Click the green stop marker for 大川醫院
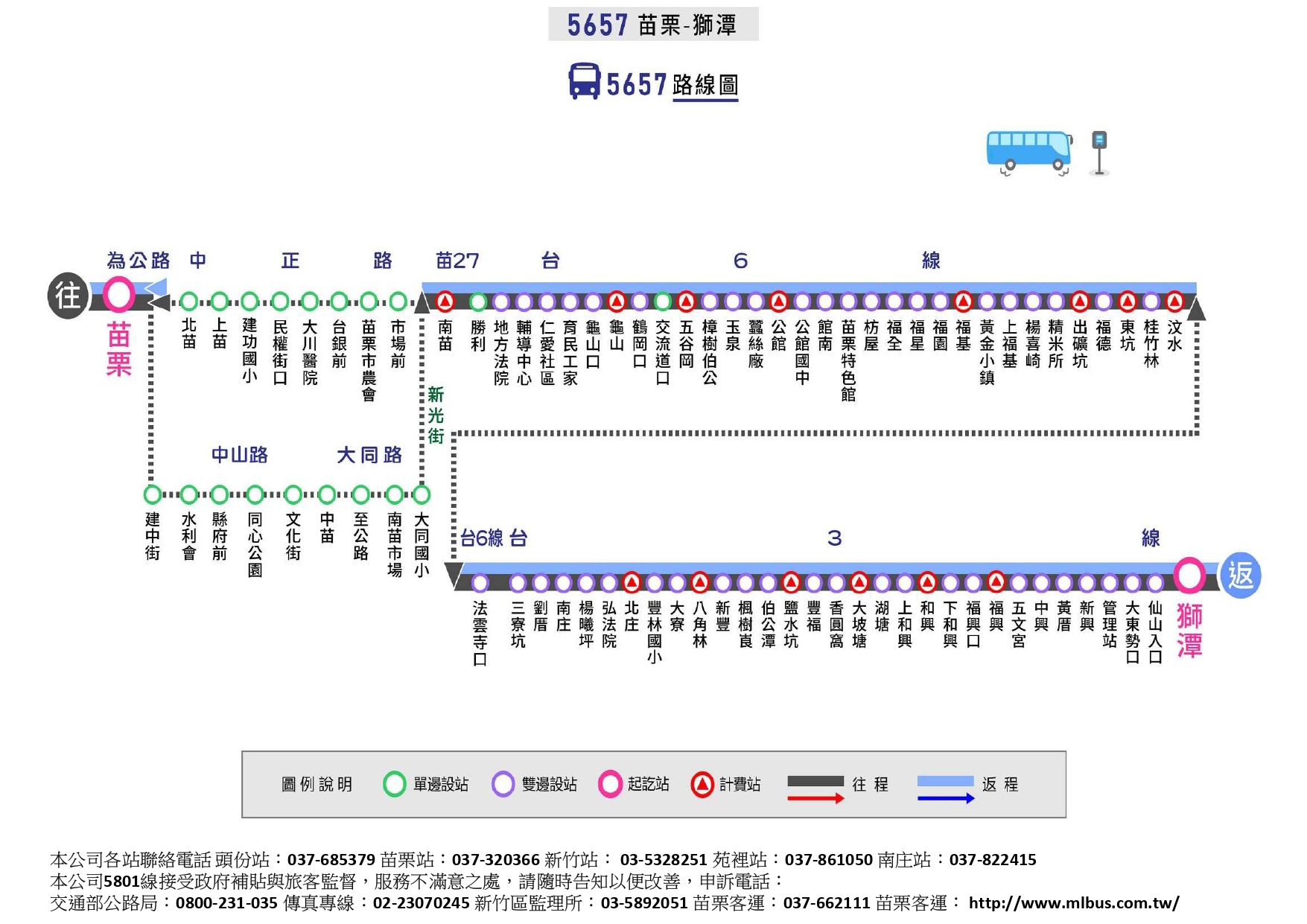 click(310, 302)
